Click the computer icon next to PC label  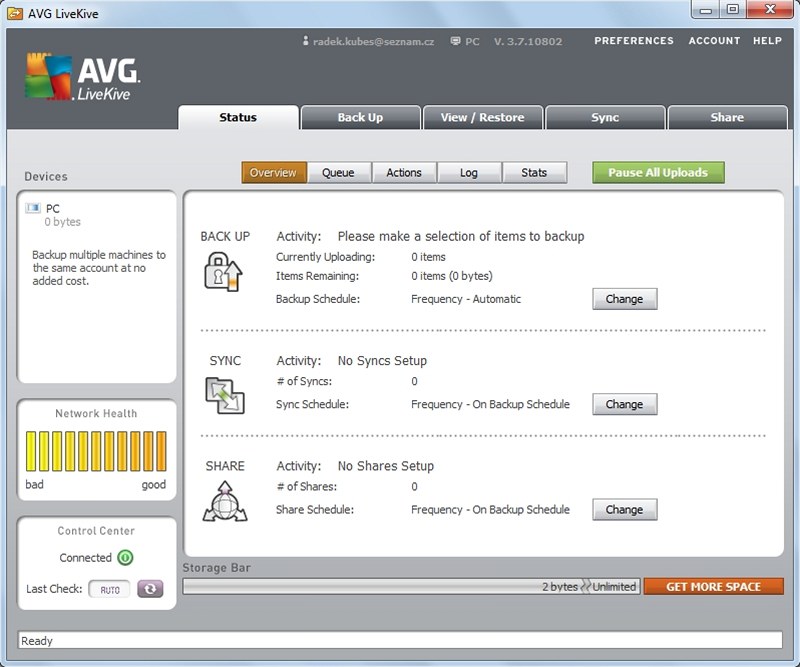click(456, 41)
